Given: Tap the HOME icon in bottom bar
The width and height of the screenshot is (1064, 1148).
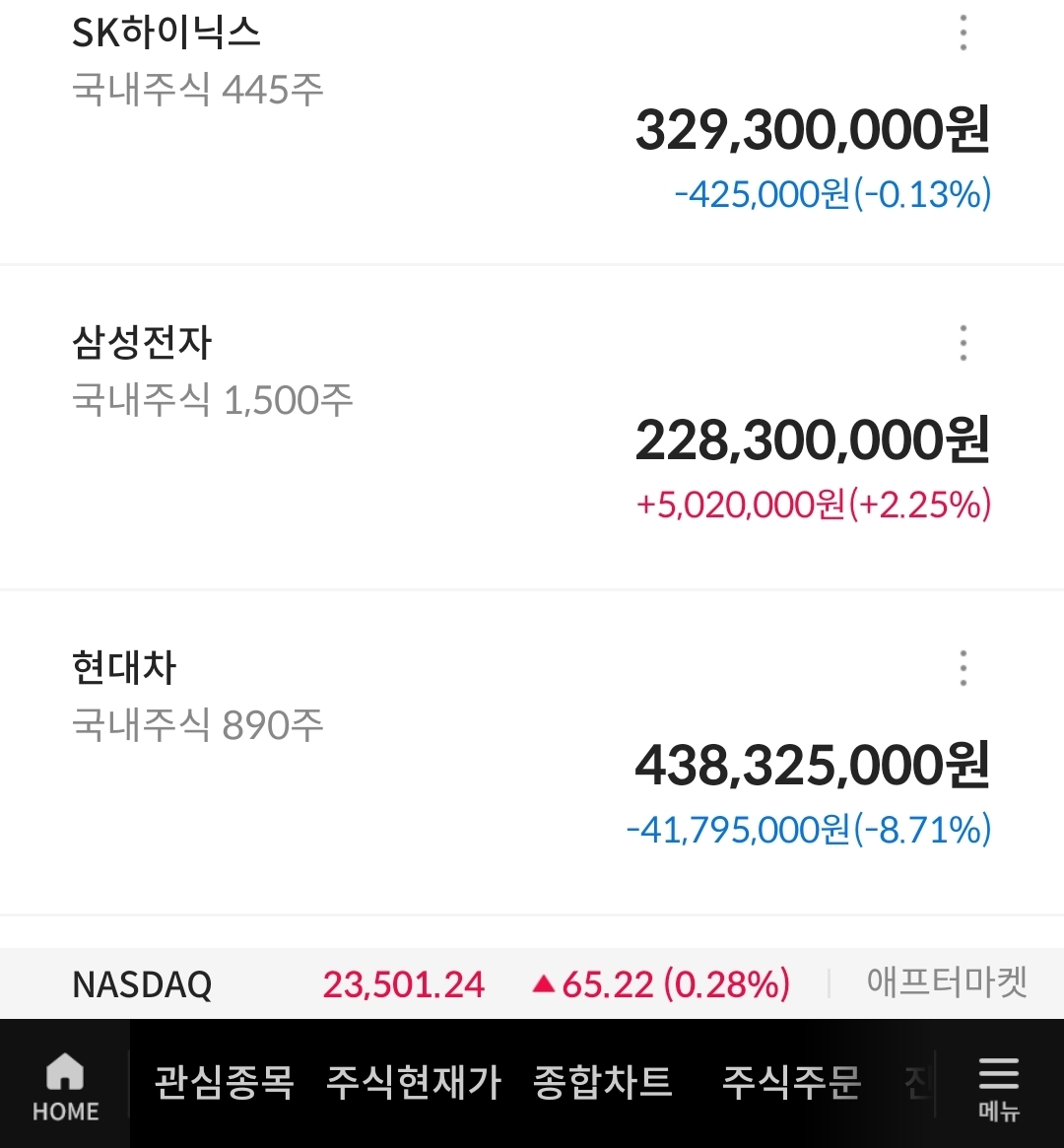Looking at the screenshot, I should 65,1086.
